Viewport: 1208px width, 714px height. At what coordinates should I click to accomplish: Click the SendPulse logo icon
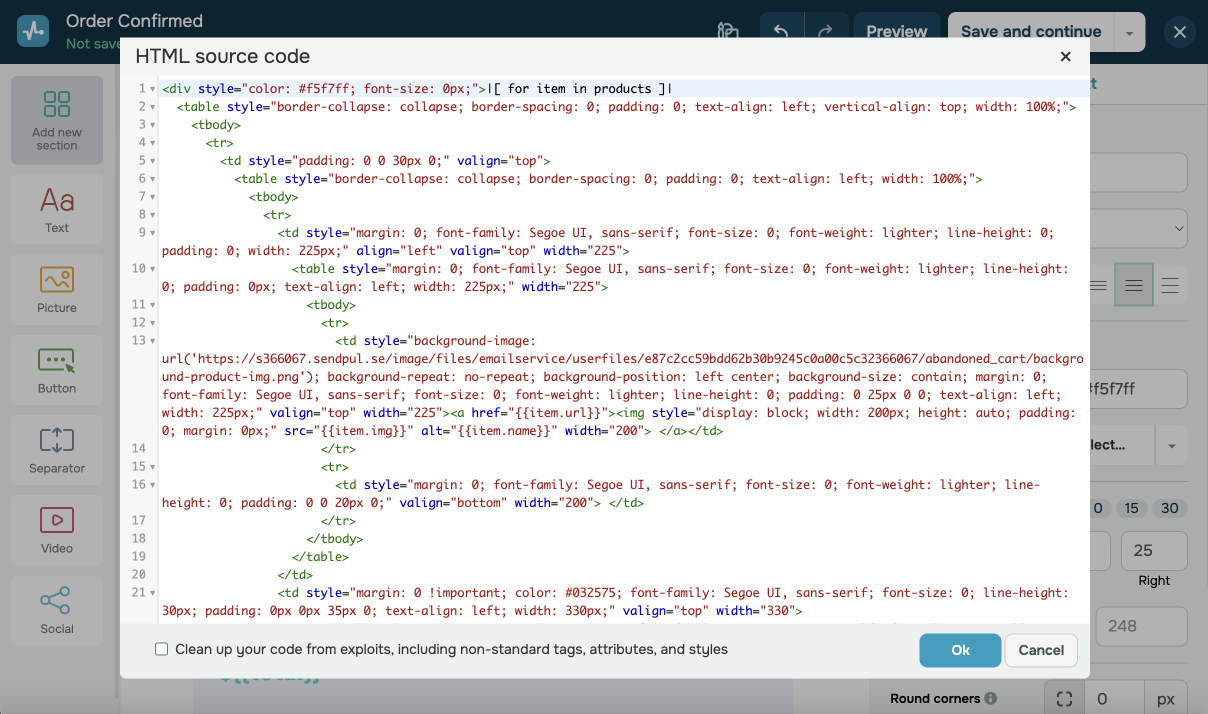pos(33,31)
